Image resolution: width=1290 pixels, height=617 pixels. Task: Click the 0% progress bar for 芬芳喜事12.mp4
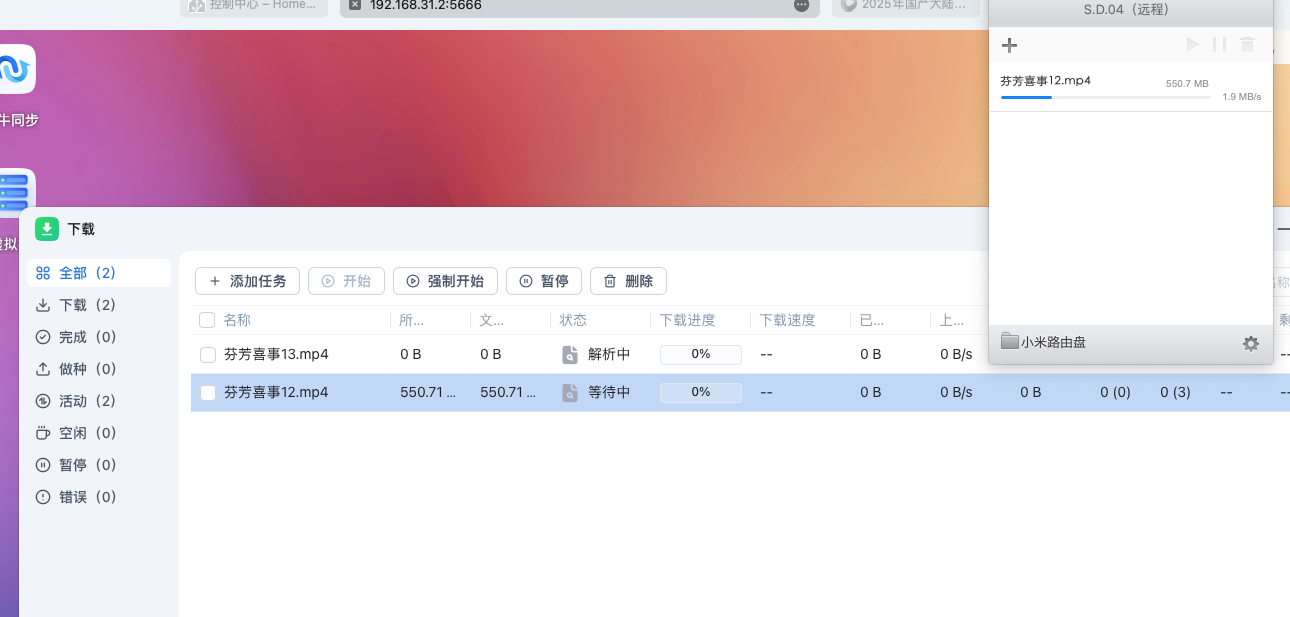click(x=700, y=392)
